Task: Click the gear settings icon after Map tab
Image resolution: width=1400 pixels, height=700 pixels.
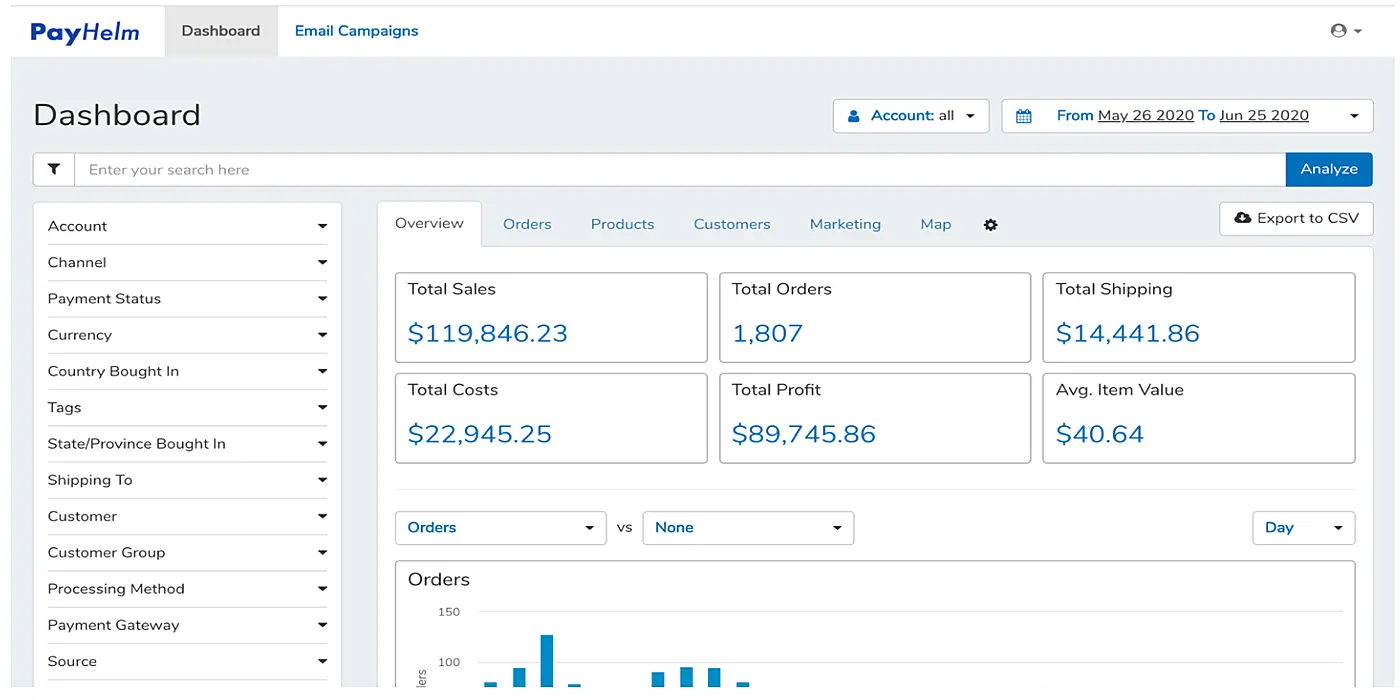Action: (x=990, y=225)
